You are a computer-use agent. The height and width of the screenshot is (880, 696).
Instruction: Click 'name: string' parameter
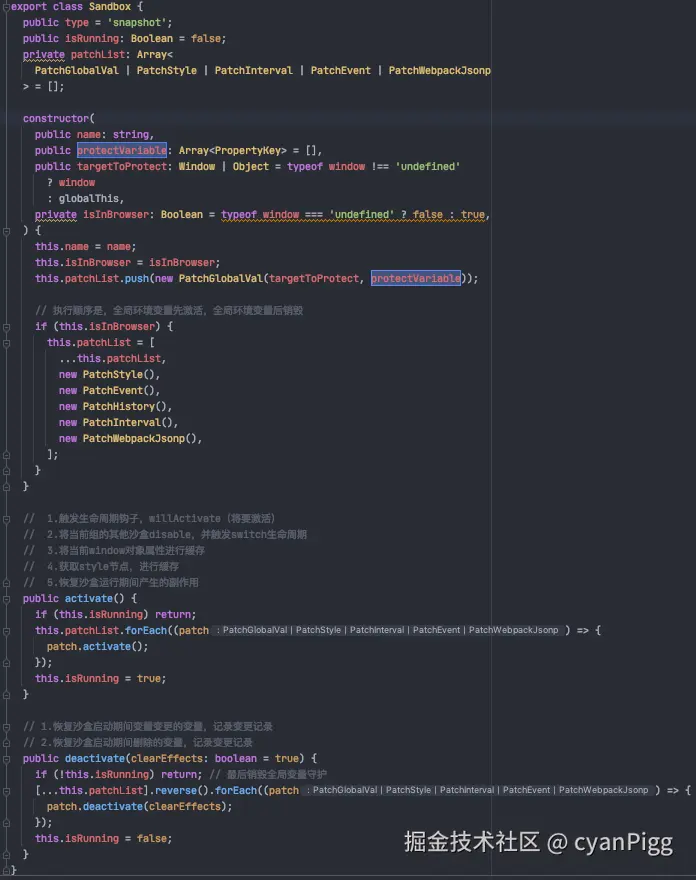(113, 135)
